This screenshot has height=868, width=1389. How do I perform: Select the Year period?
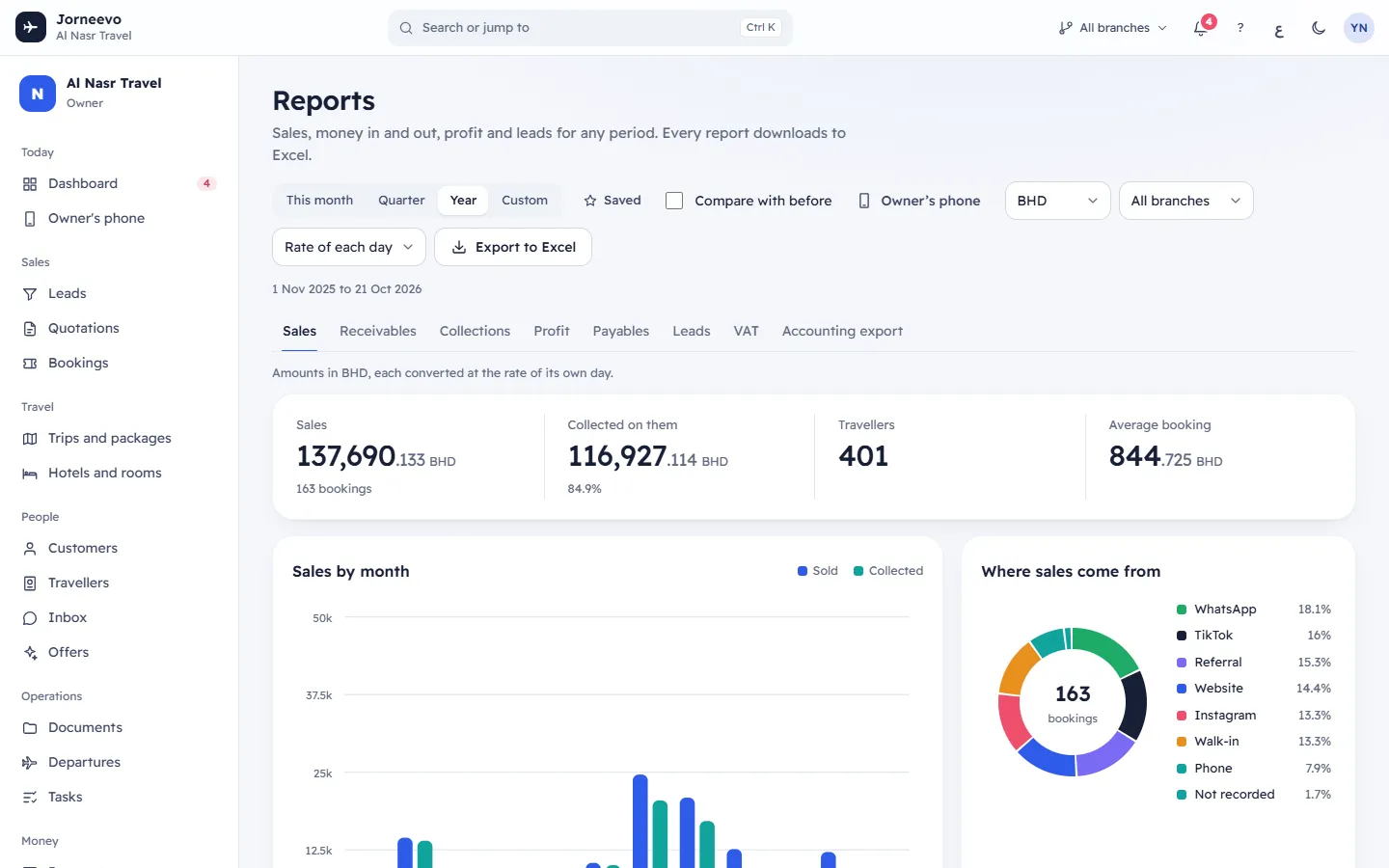click(x=463, y=201)
